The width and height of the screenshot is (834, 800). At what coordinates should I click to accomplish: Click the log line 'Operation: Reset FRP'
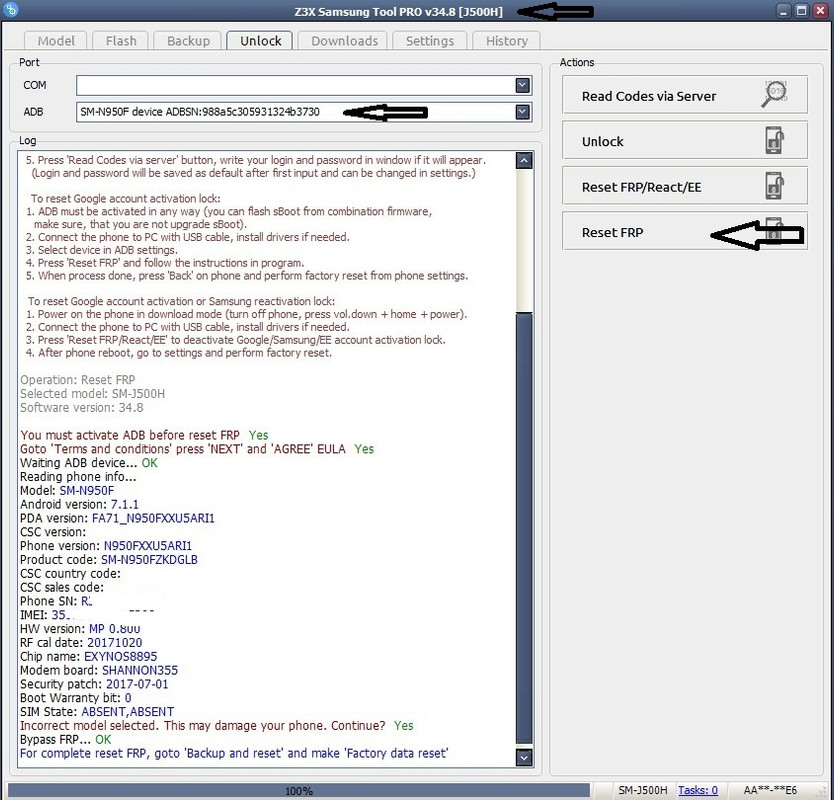click(78, 380)
